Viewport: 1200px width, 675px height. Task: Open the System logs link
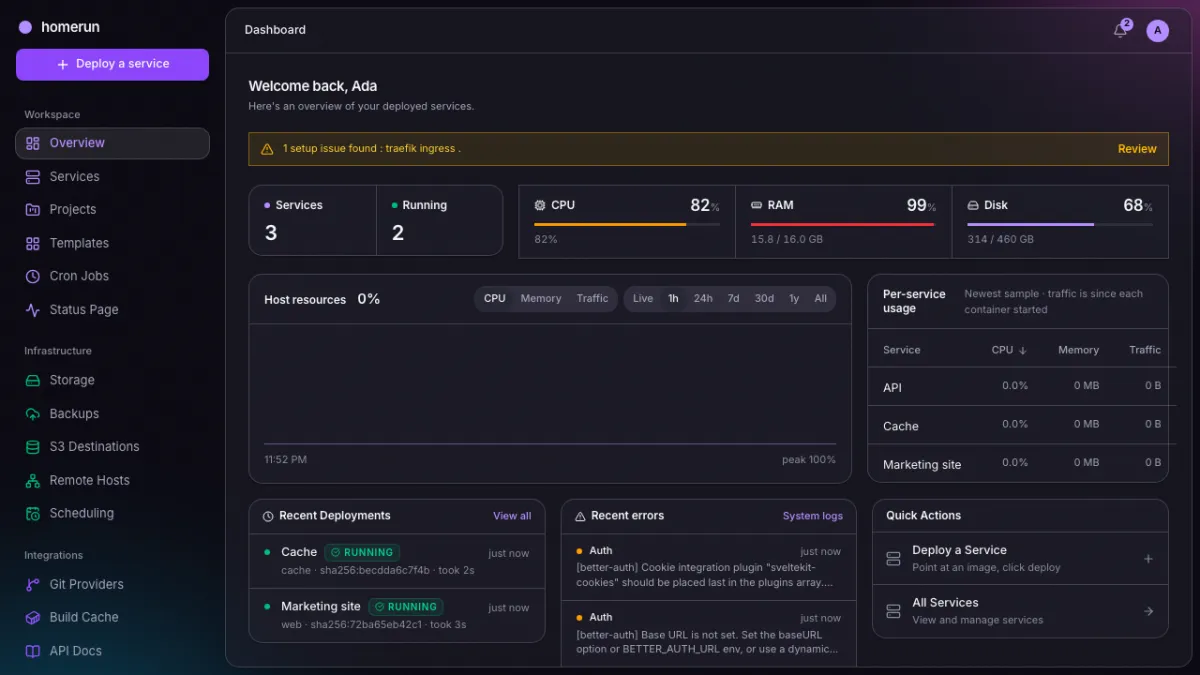point(813,516)
